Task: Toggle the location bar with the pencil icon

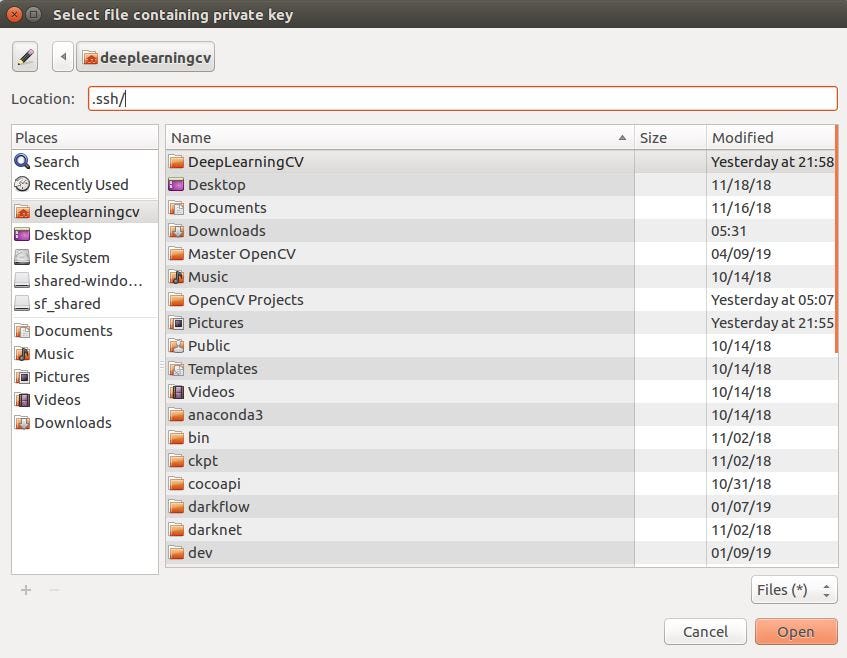Action: (25, 56)
